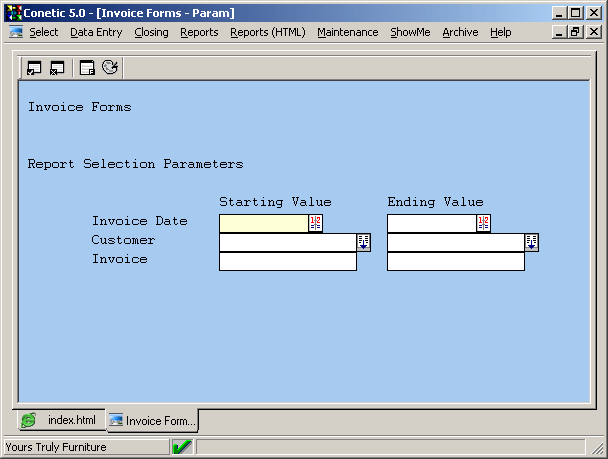Image resolution: width=608 pixels, height=459 pixels.
Task: Select the Invoice Form tab
Action: click(152, 420)
